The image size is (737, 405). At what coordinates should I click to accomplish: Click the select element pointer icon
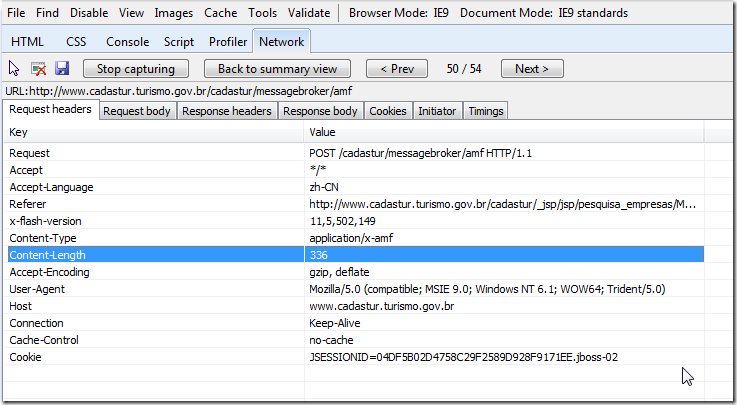(x=14, y=69)
